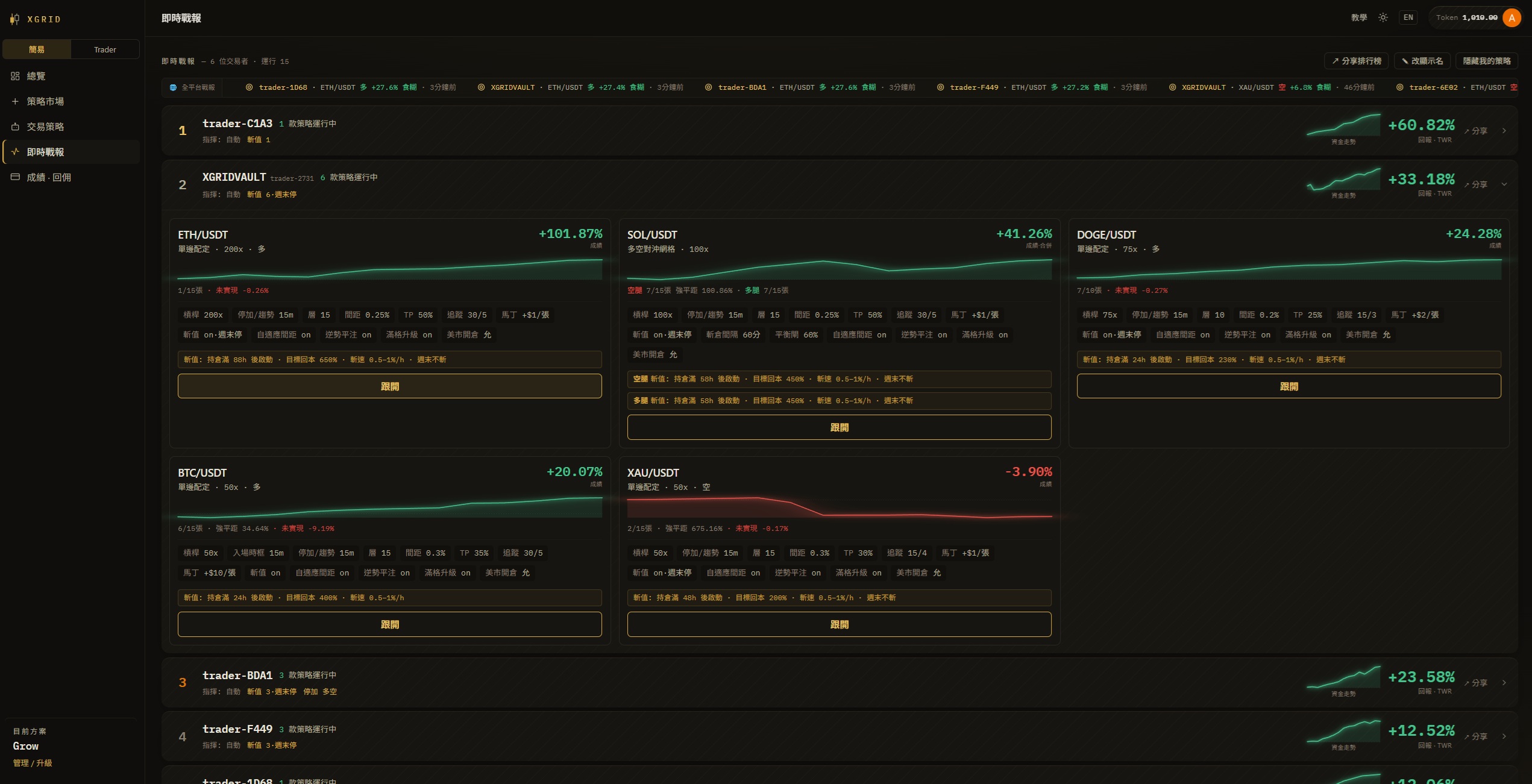
Task: Click 跟開 on the XAU/USDT card
Action: click(840, 624)
